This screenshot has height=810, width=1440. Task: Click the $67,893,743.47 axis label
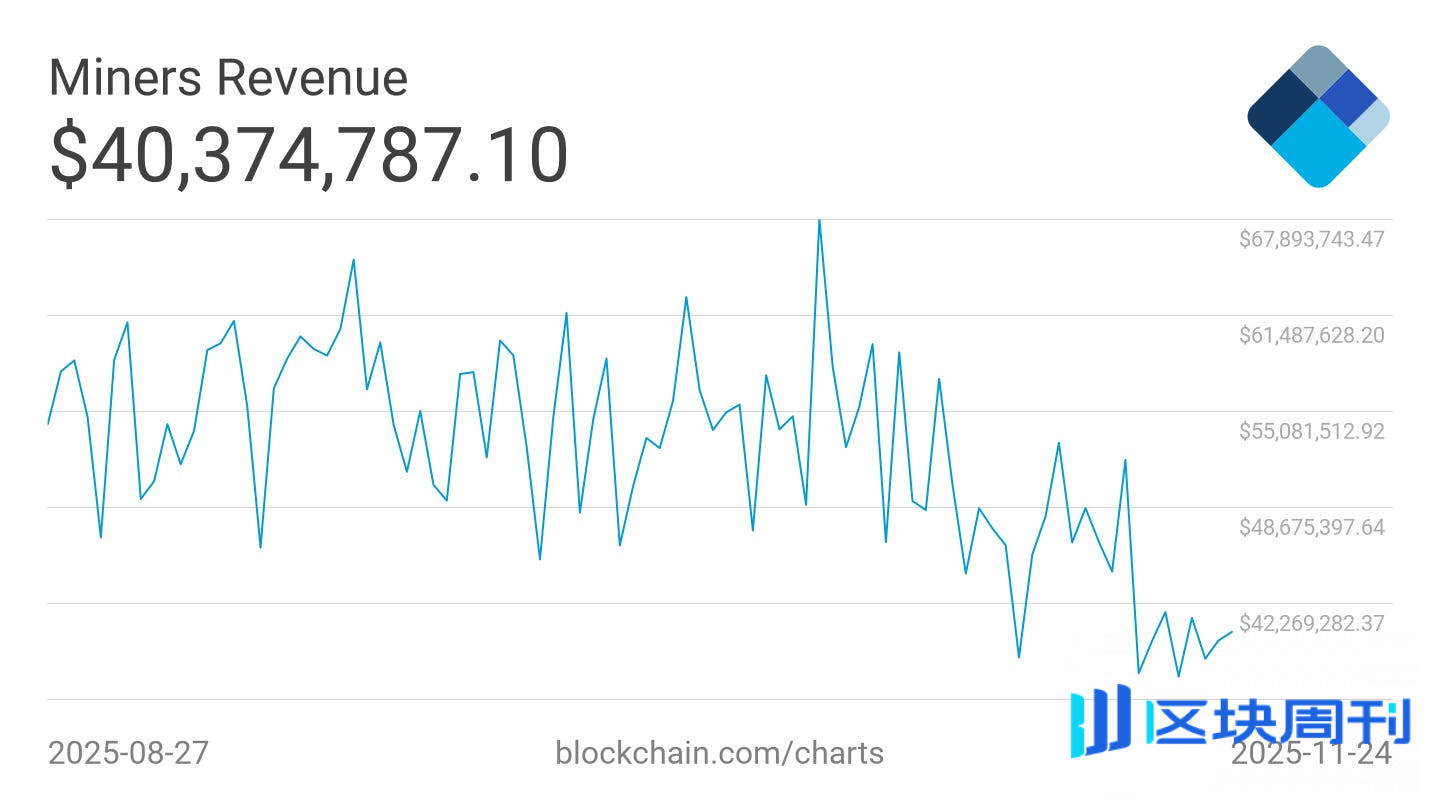1311,239
